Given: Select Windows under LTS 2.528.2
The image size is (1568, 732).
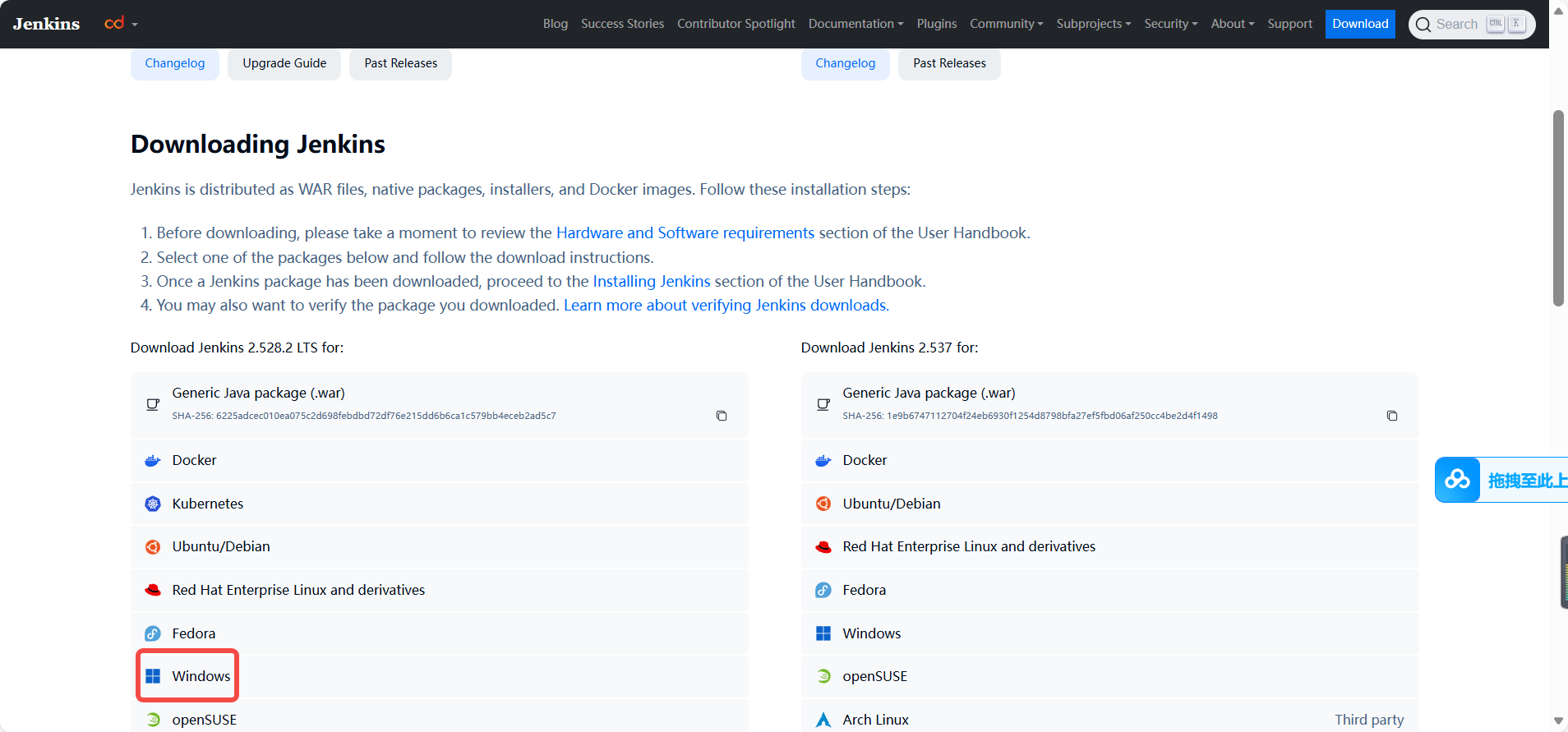Looking at the screenshot, I should 440,676.
